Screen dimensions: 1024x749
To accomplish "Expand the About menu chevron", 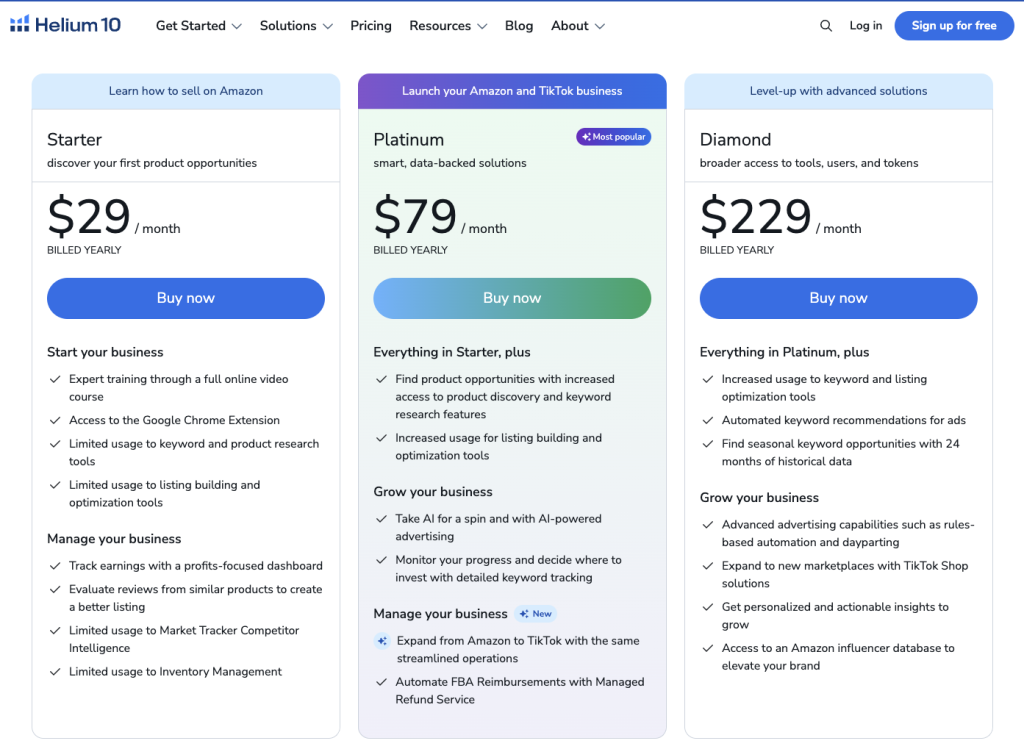I will point(600,26).
